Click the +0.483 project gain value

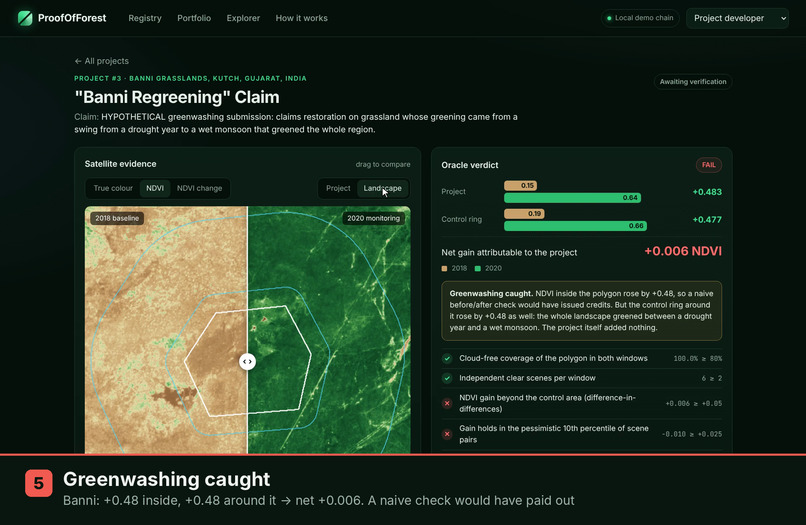(707, 192)
